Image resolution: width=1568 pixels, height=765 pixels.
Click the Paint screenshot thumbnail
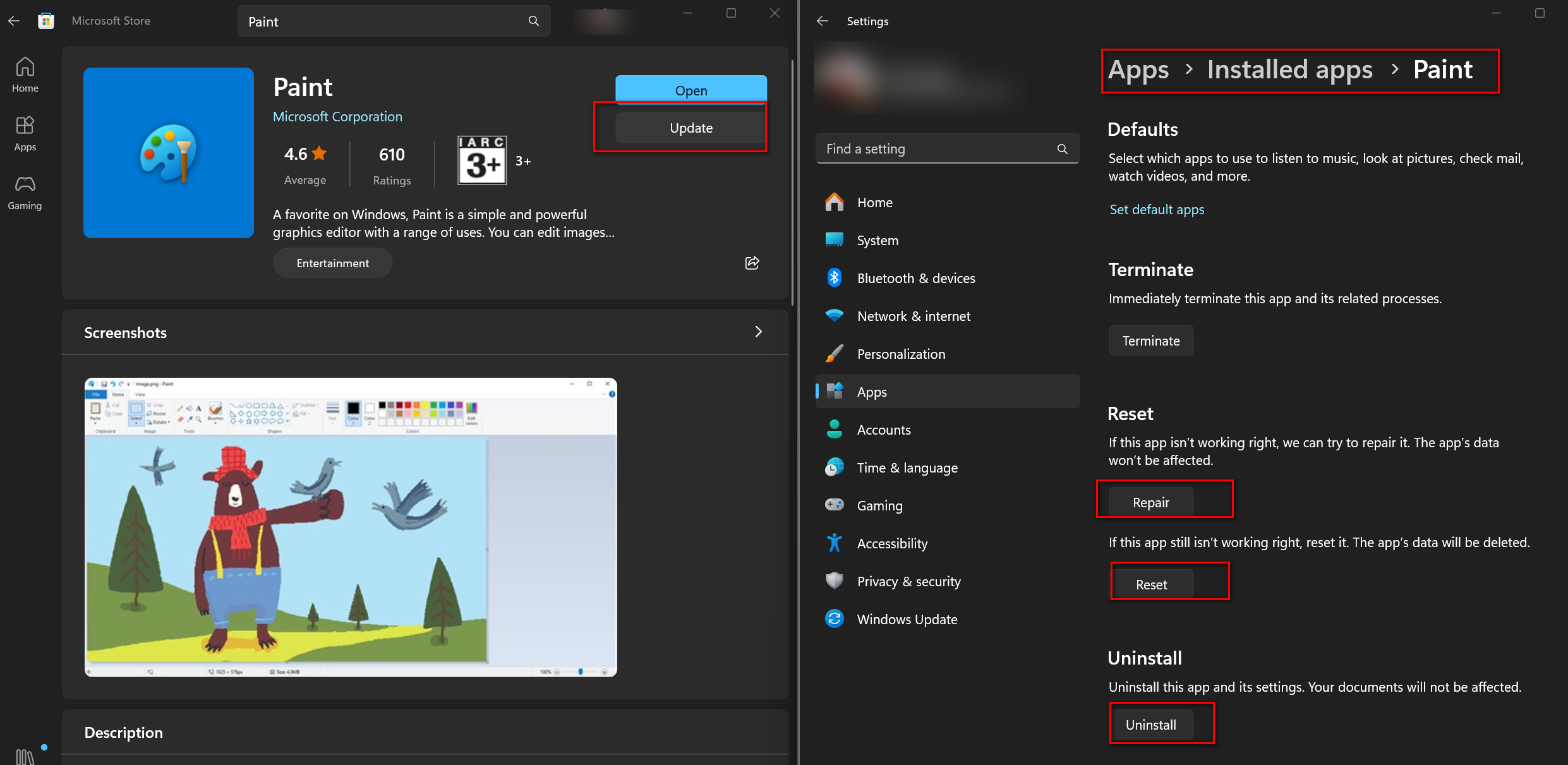351,527
